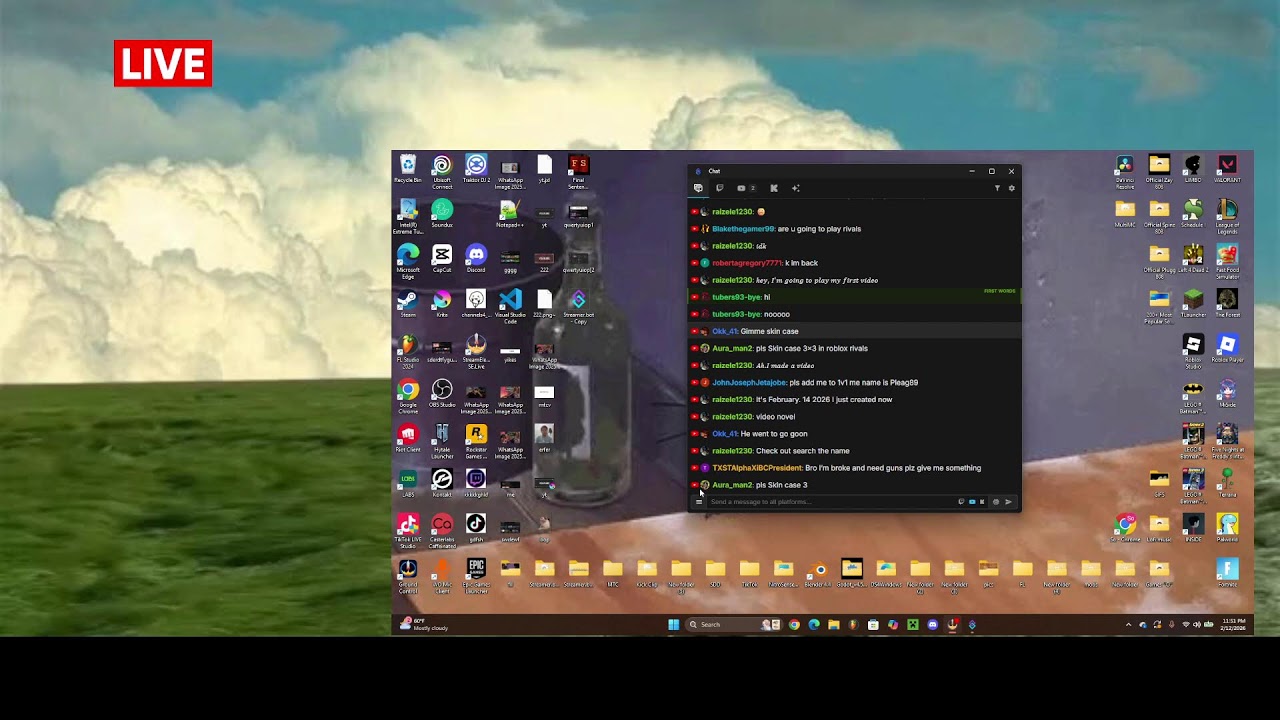Open Roblox Studio desktop shortcut

(x=1193, y=350)
